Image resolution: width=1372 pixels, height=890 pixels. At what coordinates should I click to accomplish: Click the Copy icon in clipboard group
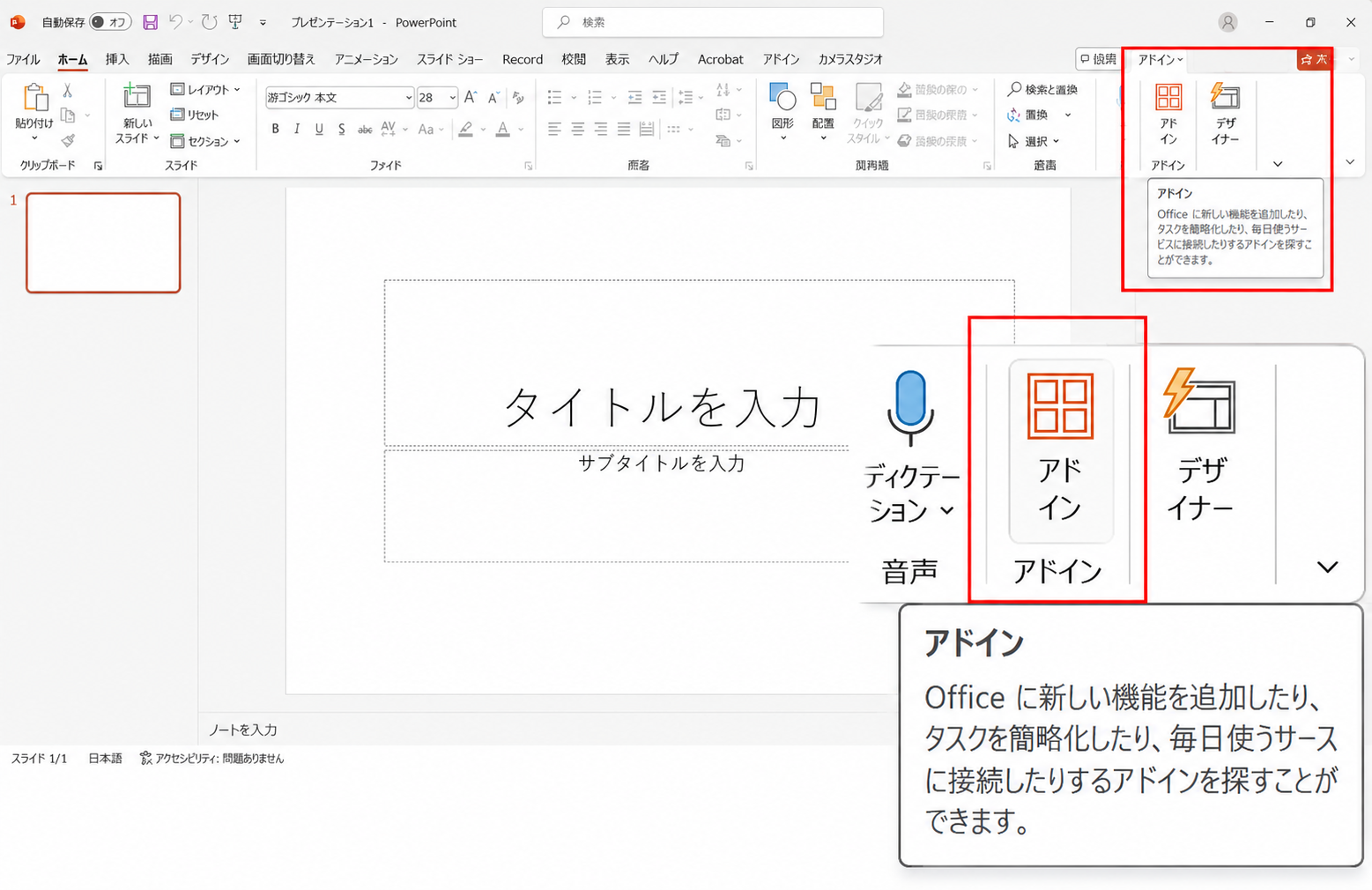(68, 115)
